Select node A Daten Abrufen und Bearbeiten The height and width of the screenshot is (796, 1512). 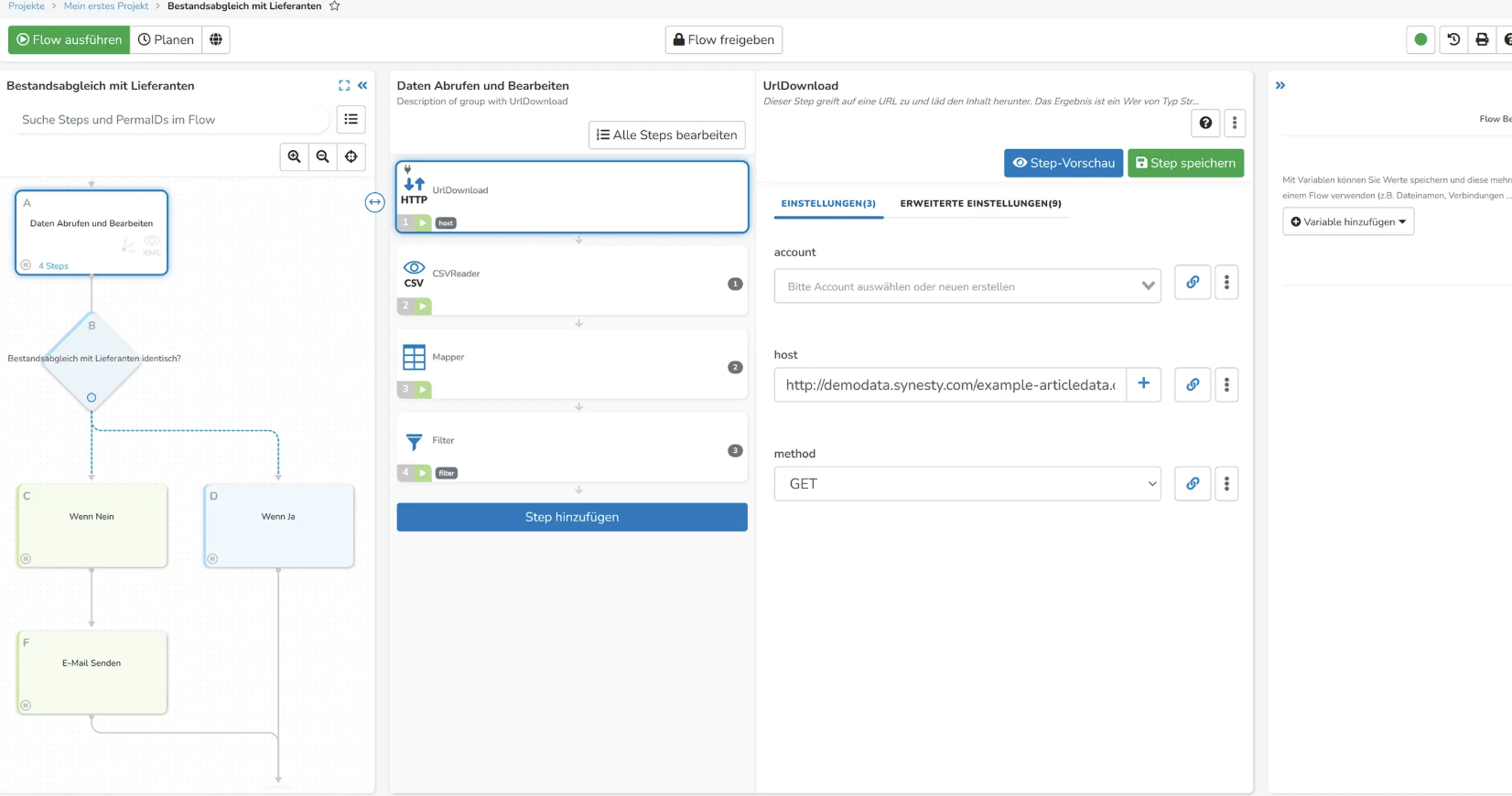(x=92, y=232)
